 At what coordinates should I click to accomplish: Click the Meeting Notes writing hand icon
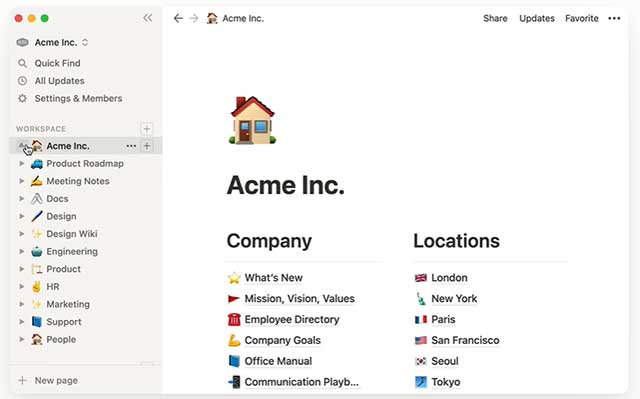tap(37, 181)
